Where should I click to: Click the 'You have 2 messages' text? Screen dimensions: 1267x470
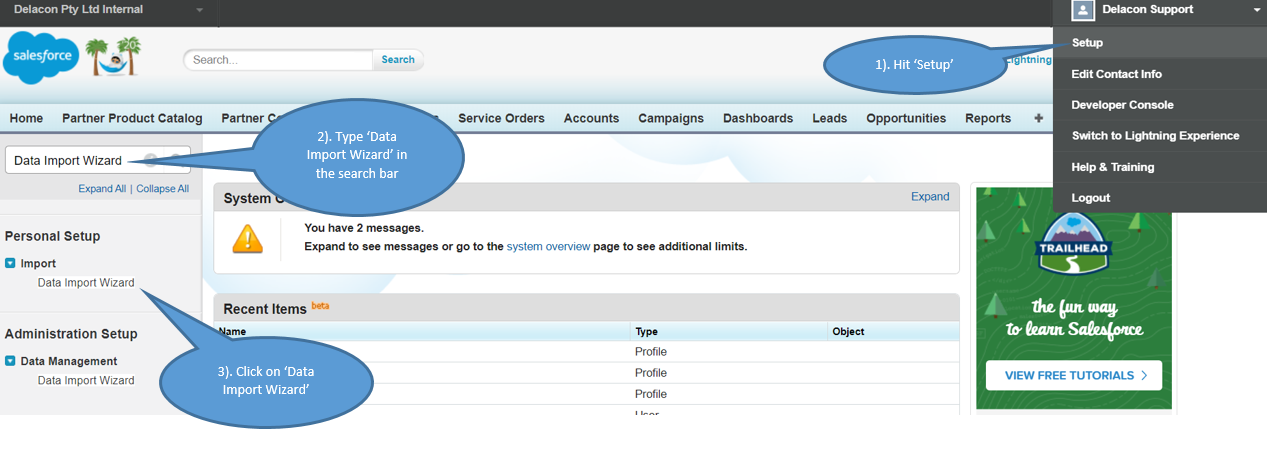[364, 228]
